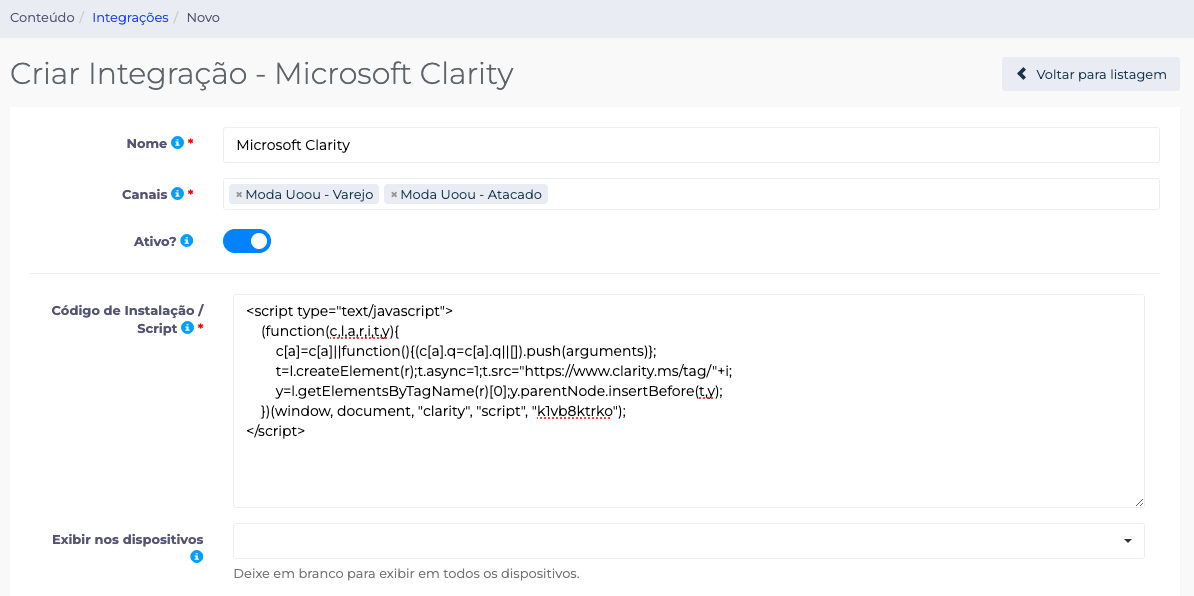
Task: Click the textarea resize handle corner
Action: click(x=1138, y=502)
